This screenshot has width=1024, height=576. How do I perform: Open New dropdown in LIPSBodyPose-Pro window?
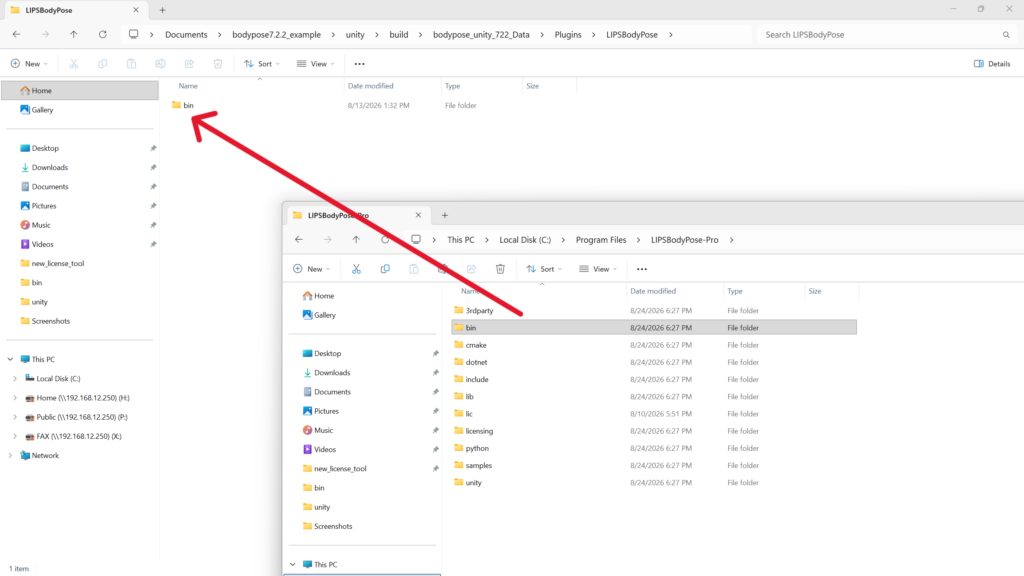(312, 269)
